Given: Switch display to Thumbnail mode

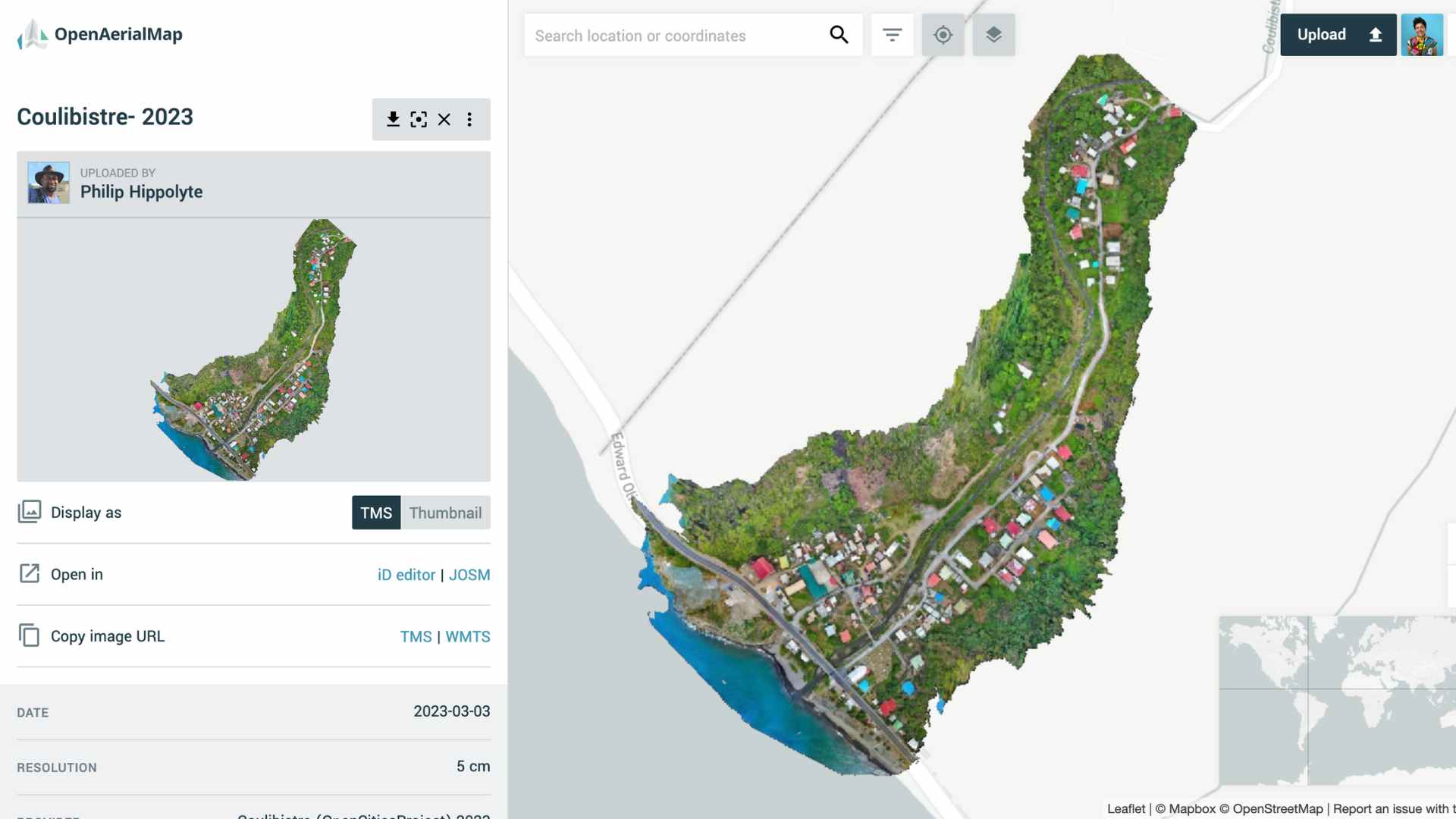Looking at the screenshot, I should (445, 512).
